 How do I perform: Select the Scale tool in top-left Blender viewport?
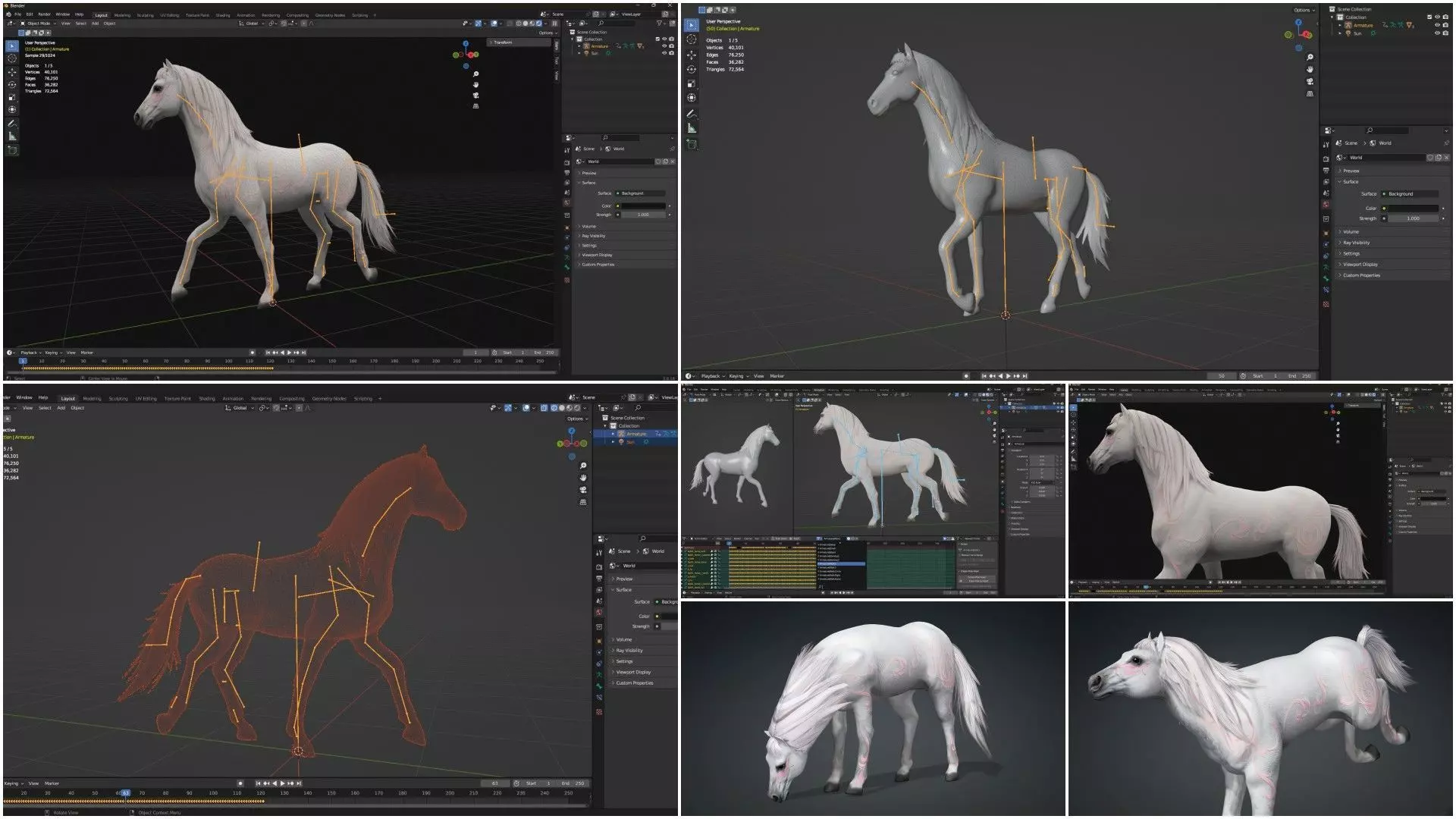coord(12,97)
